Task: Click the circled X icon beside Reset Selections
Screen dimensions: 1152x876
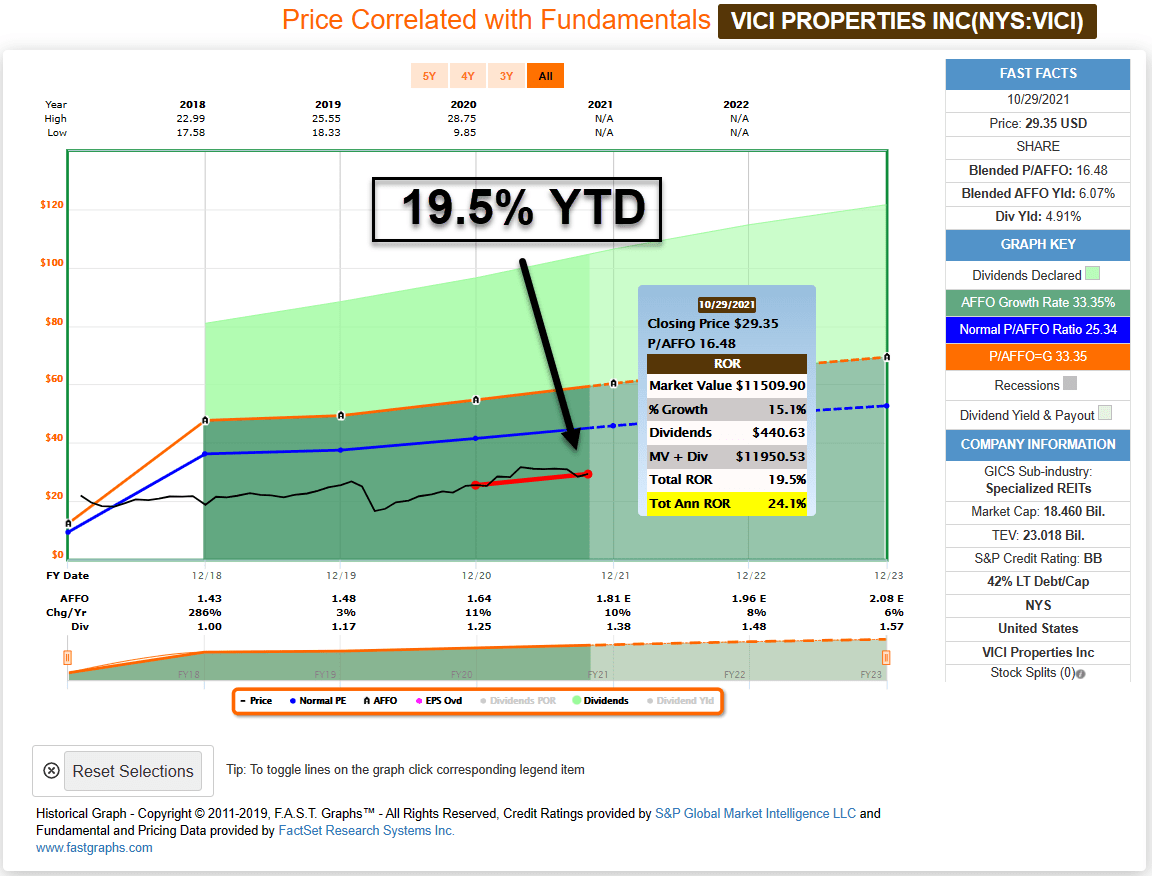Action: pyautogui.click(x=51, y=771)
